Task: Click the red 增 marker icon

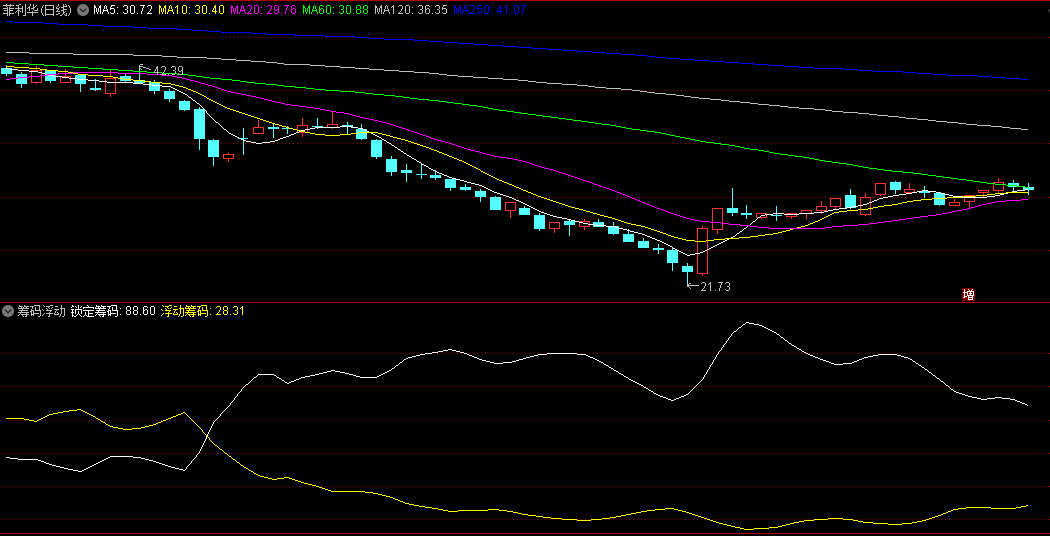Action: pos(968,294)
